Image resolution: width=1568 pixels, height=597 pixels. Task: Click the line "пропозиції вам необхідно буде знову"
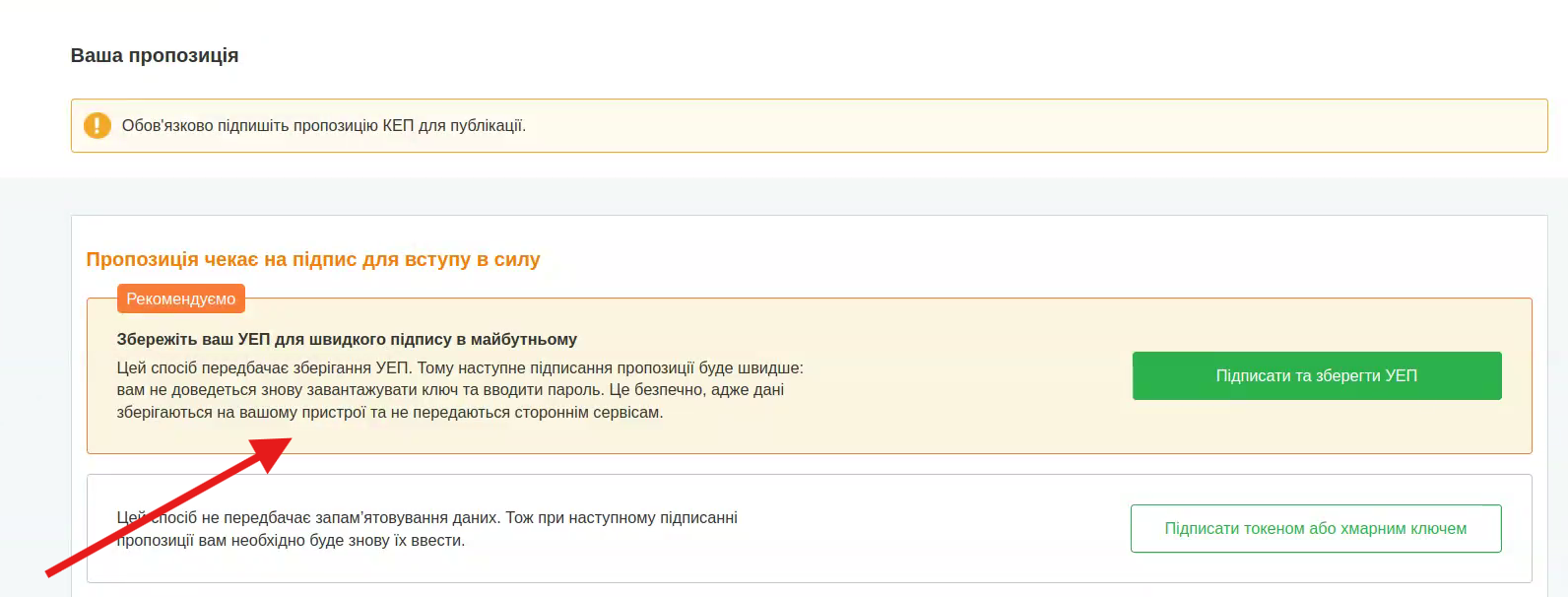coord(290,541)
